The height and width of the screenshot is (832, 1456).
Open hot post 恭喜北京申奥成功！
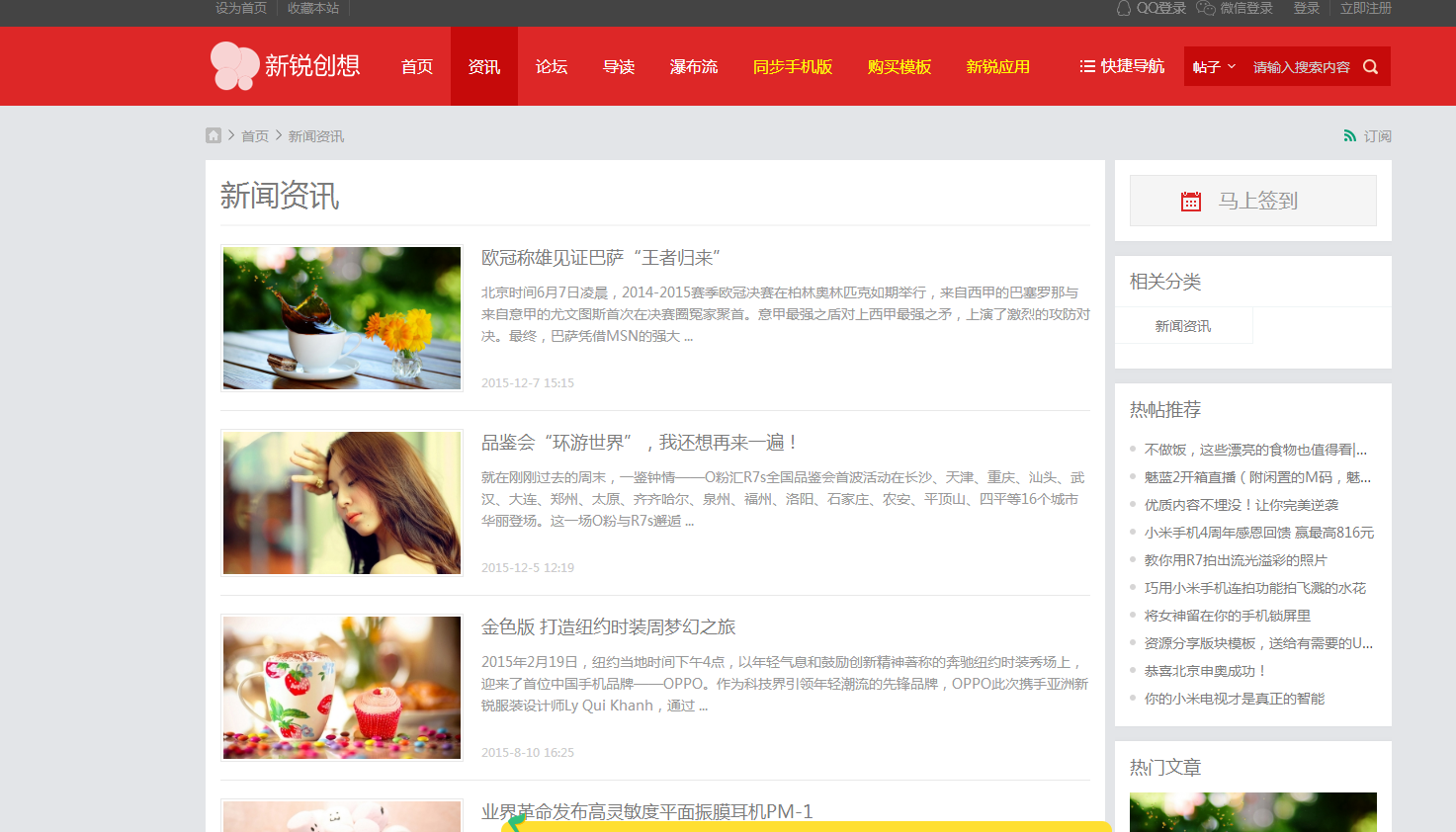1206,671
